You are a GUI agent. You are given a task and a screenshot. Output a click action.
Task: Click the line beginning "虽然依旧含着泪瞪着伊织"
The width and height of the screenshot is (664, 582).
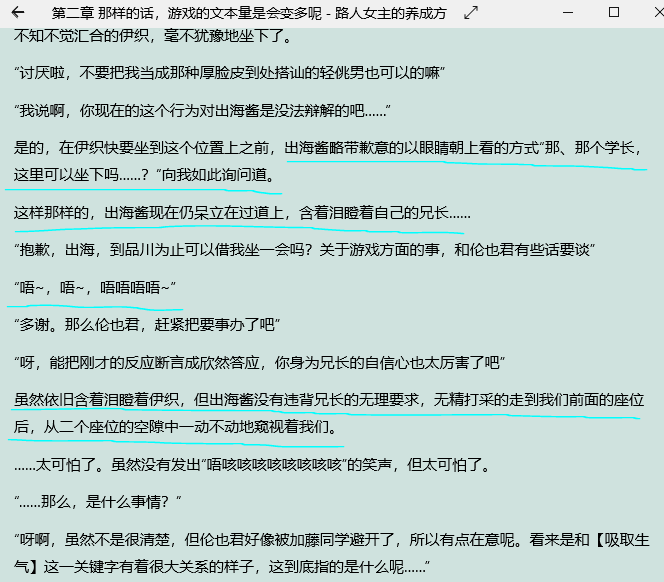tap(329, 400)
